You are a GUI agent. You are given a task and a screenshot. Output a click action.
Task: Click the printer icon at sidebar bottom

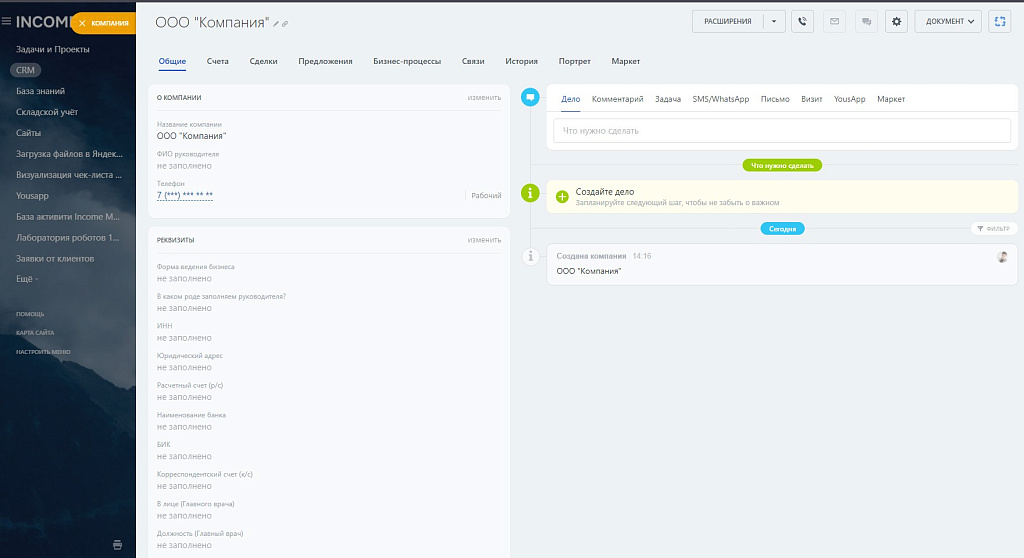pyautogui.click(x=117, y=544)
